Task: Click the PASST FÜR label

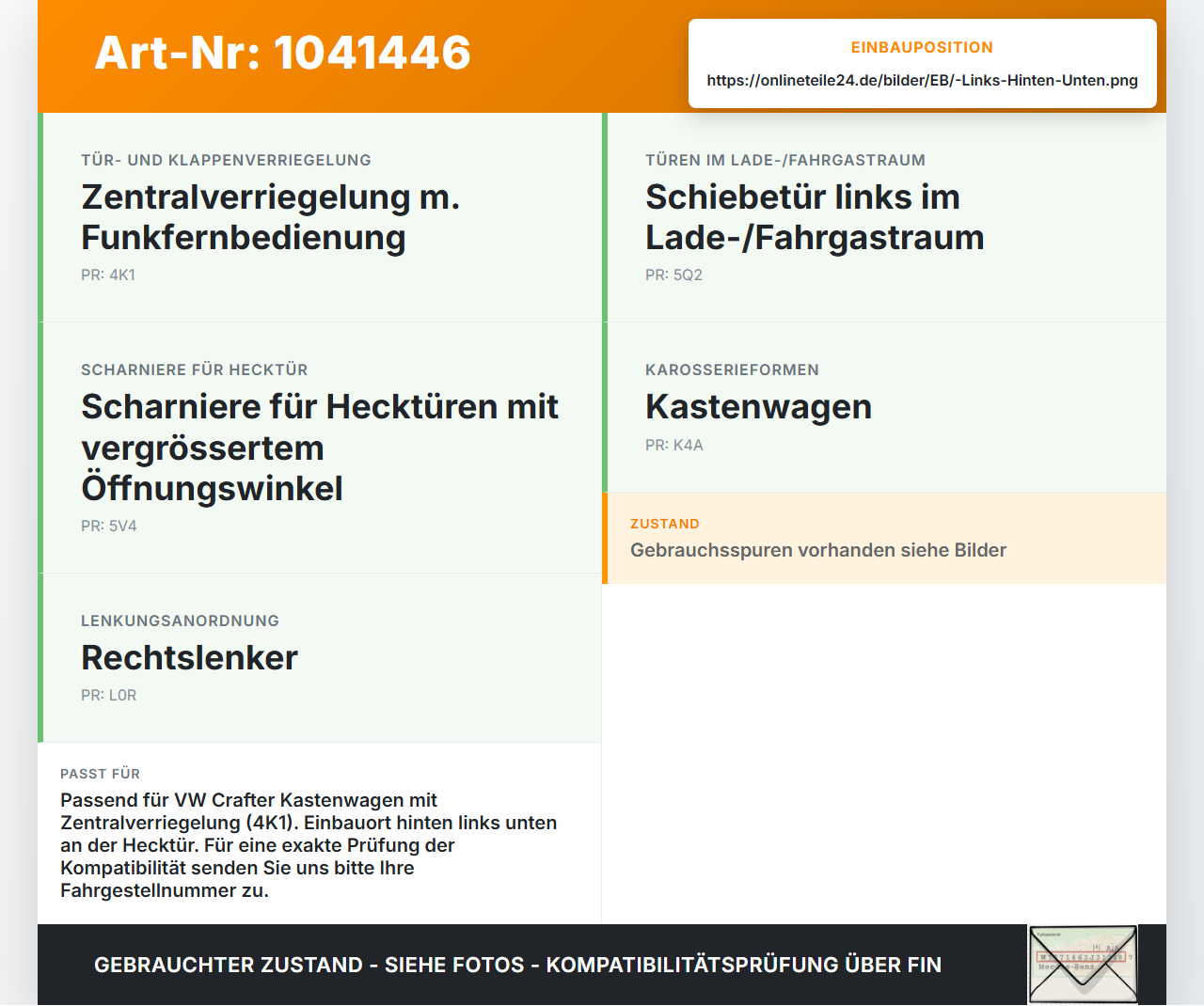Action: click(x=100, y=774)
